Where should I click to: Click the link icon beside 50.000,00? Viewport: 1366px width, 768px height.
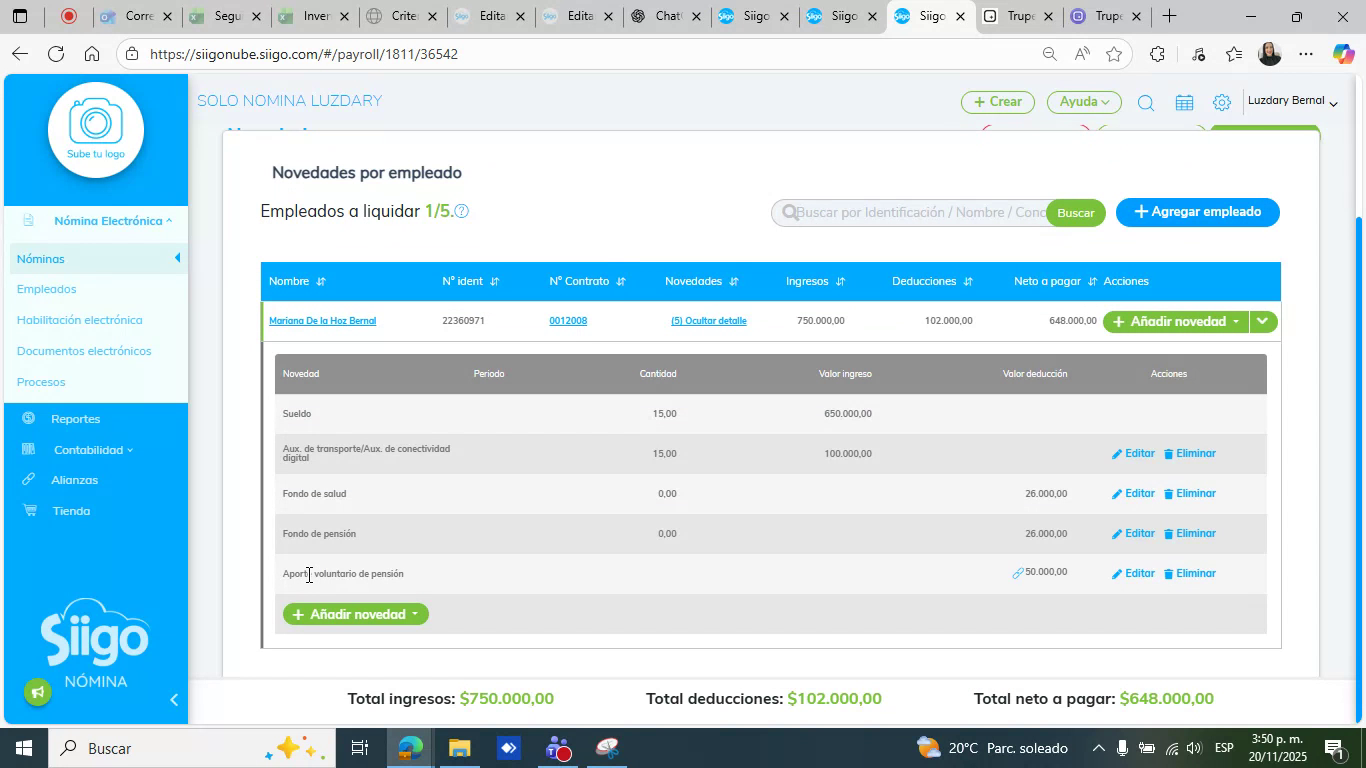tap(1018, 573)
